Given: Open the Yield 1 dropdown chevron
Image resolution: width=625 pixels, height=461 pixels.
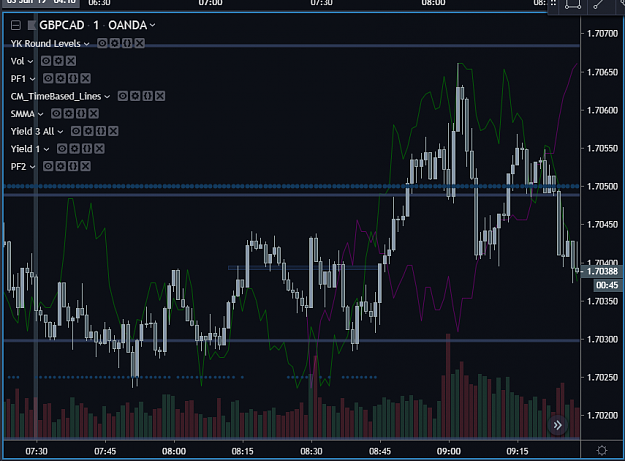Looking at the screenshot, I should pyautogui.click(x=46, y=149).
